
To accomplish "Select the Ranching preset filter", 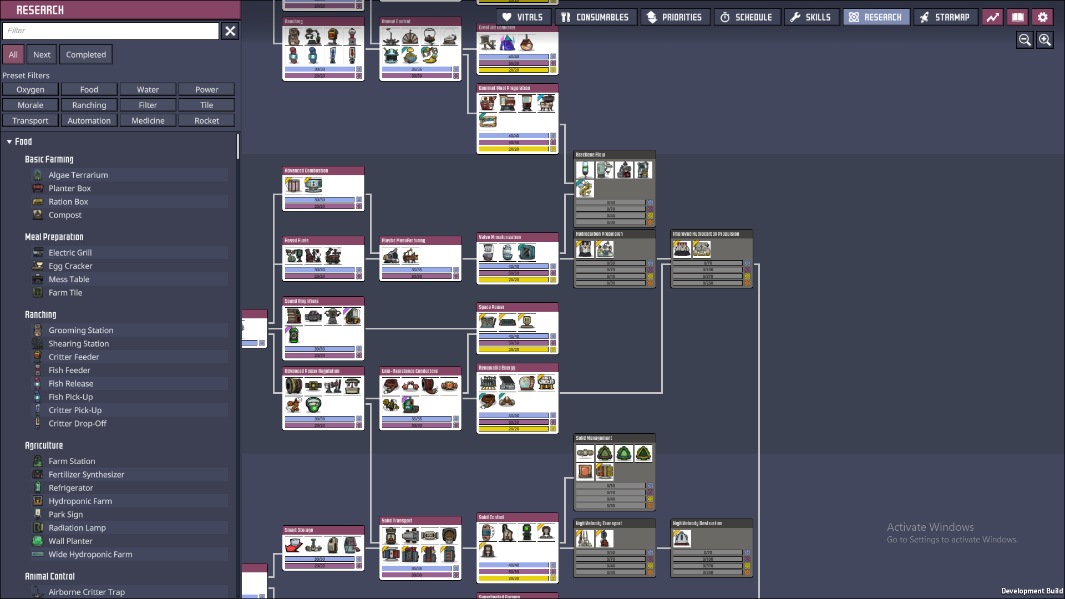I will point(89,105).
